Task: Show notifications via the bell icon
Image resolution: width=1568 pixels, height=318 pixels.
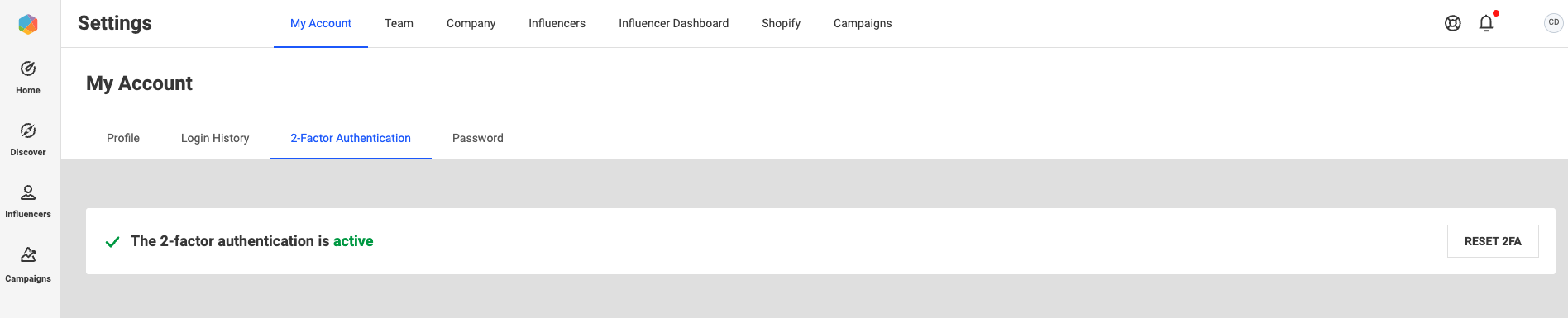Action: coord(1486,23)
